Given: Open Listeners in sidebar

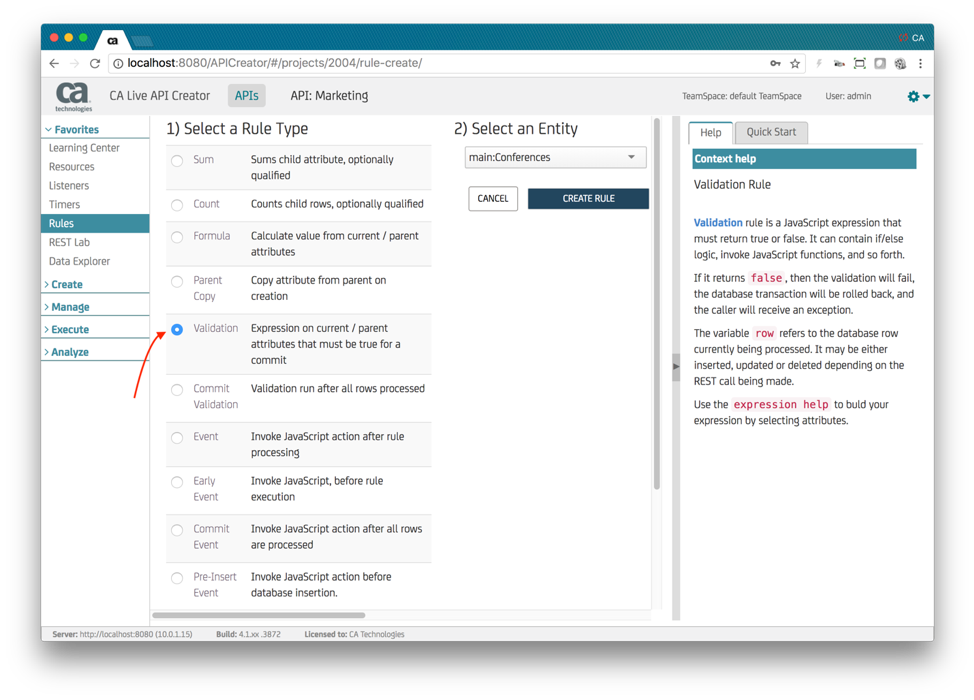Looking at the screenshot, I should [69, 186].
